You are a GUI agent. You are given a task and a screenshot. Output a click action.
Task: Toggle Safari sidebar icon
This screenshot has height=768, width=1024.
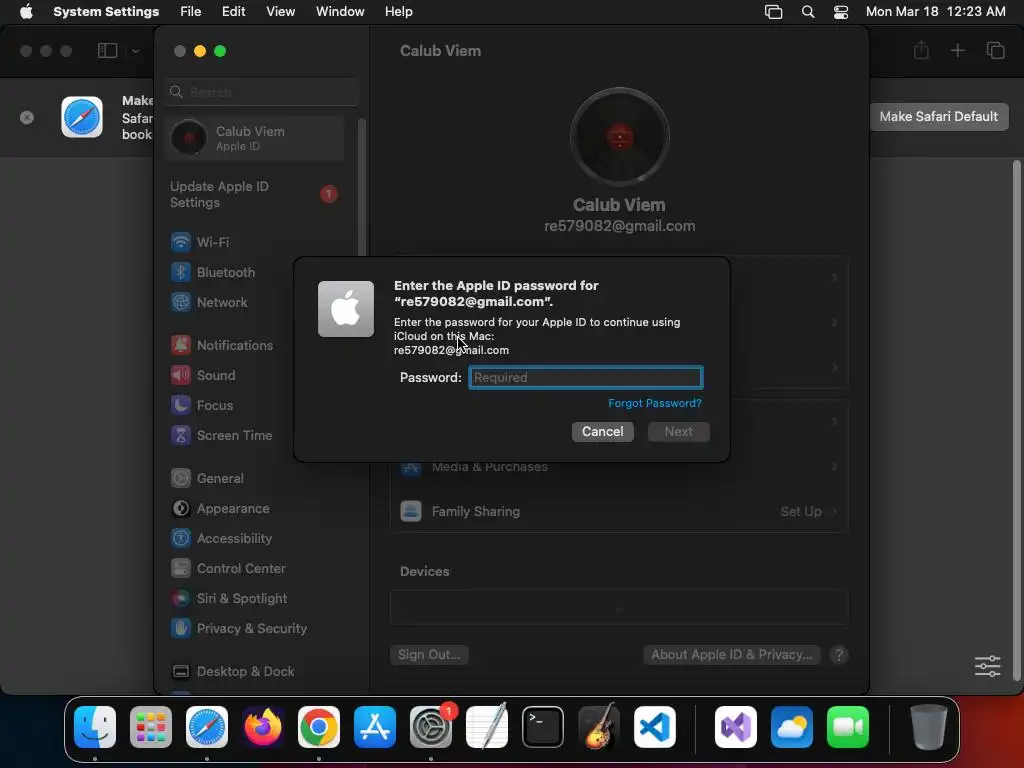107,50
